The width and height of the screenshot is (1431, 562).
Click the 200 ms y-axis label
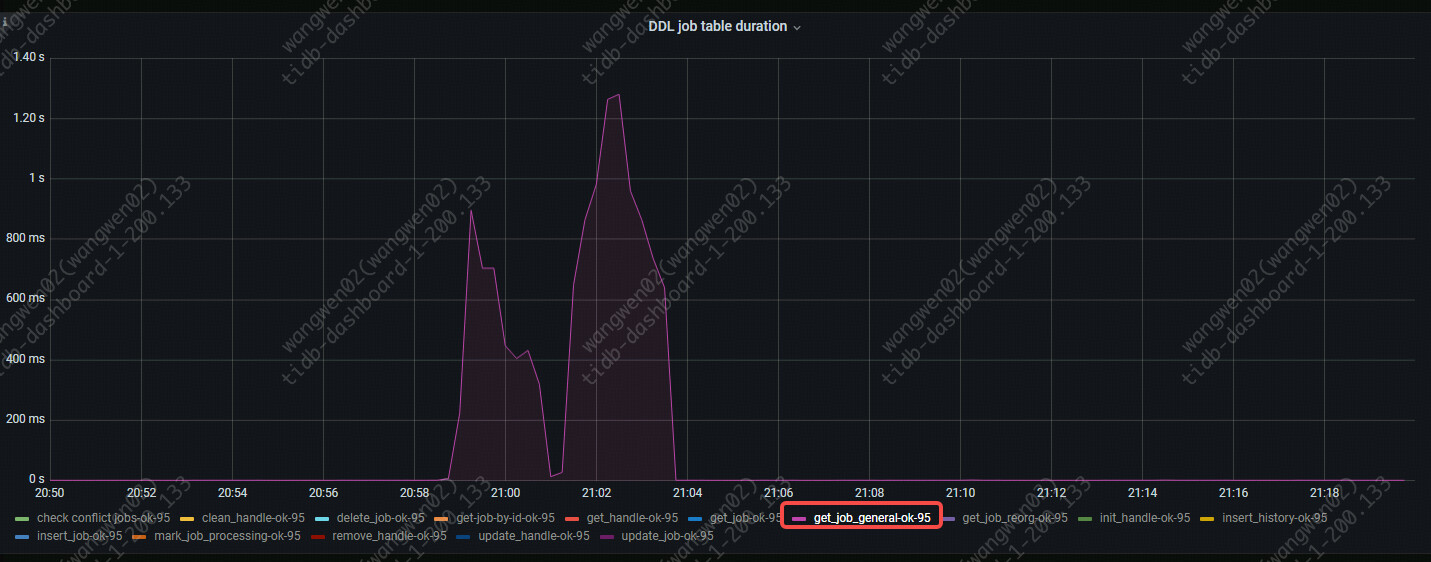(25, 419)
